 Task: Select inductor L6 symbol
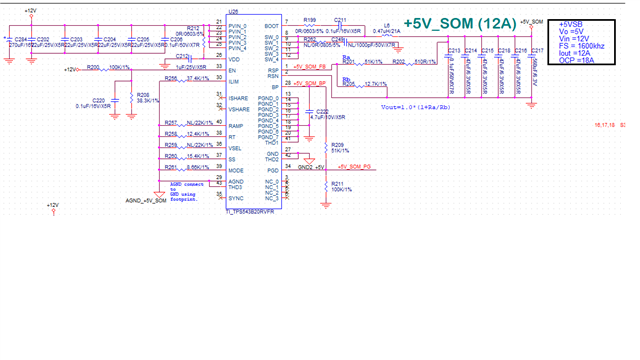click(x=387, y=36)
